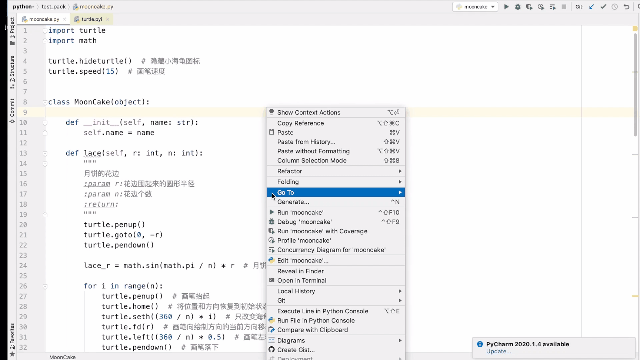Fold the __init__ method at line 10
The height and width of the screenshot is (360, 640).
pos(45,122)
